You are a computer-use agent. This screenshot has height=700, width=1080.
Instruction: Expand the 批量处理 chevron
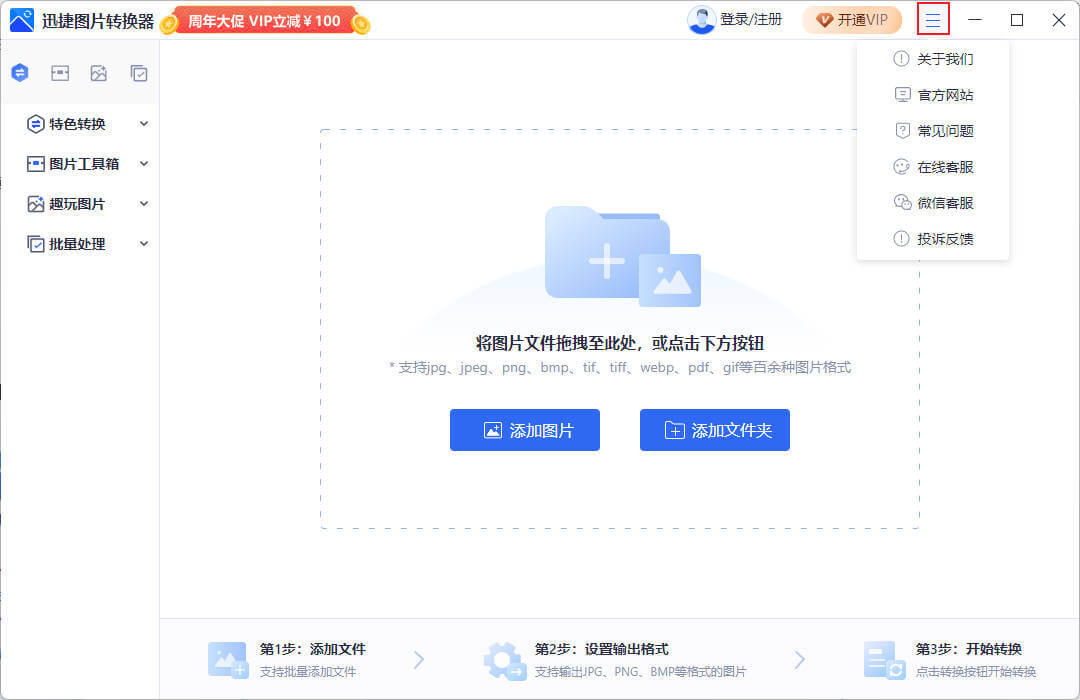point(144,244)
